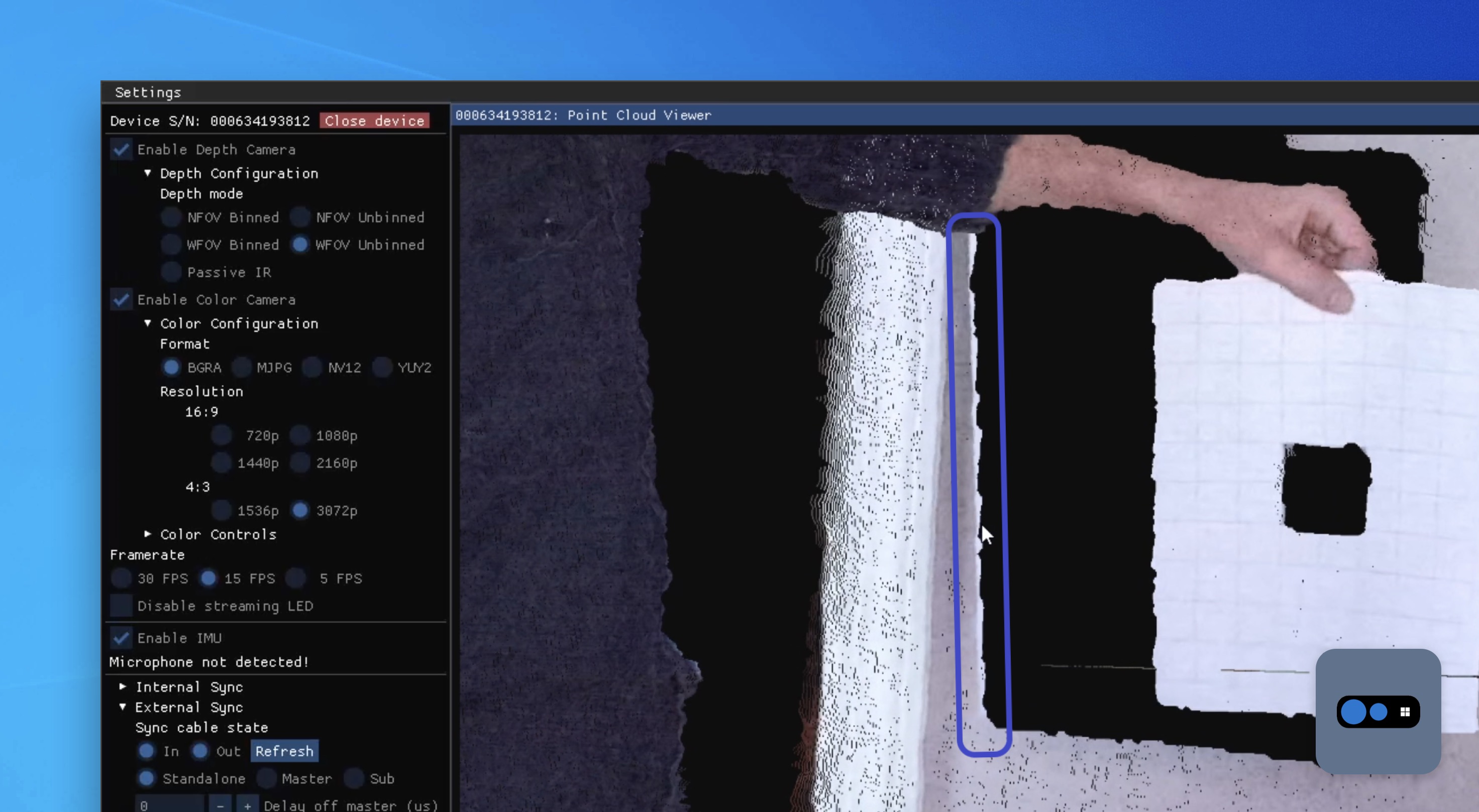Disable the Enable Color Camera option
Screen dimensions: 1479x812
(x=121, y=300)
